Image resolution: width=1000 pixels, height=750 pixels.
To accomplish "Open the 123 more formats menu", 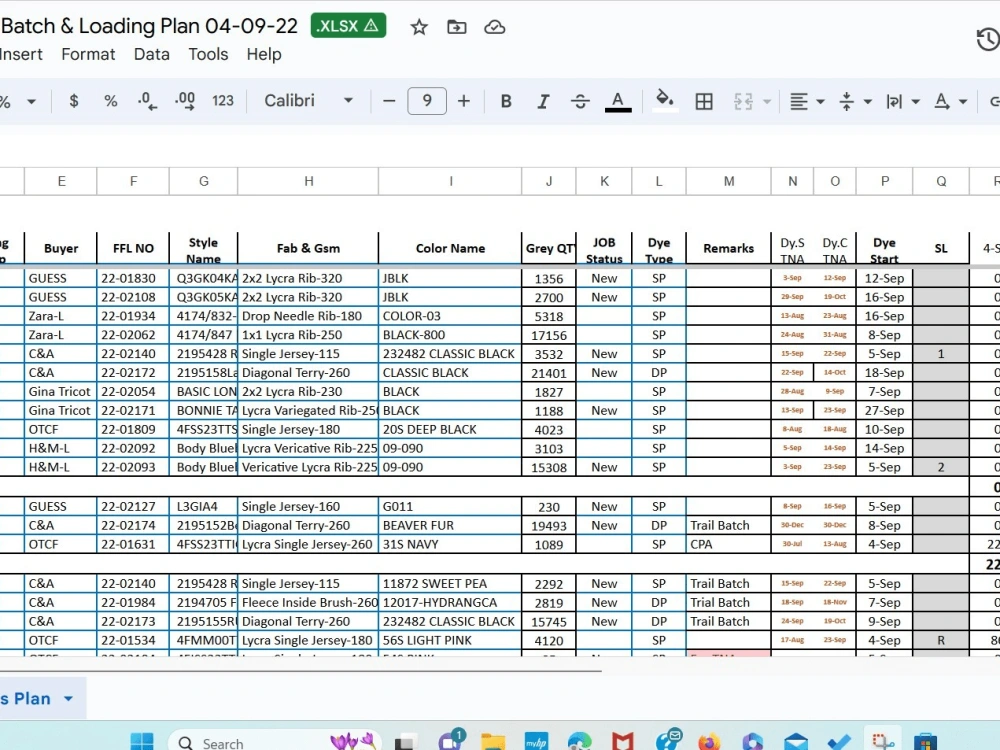I will coord(223,101).
